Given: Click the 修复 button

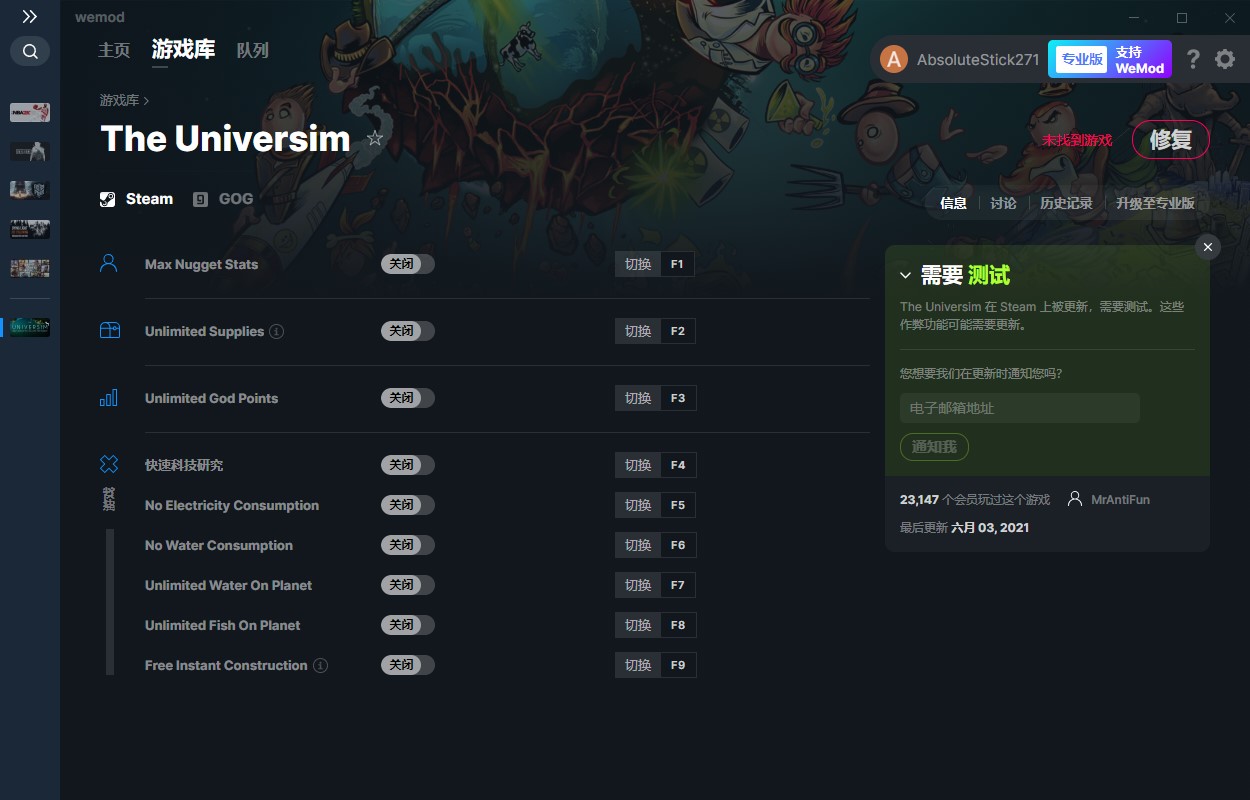Looking at the screenshot, I should click(1171, 140).
